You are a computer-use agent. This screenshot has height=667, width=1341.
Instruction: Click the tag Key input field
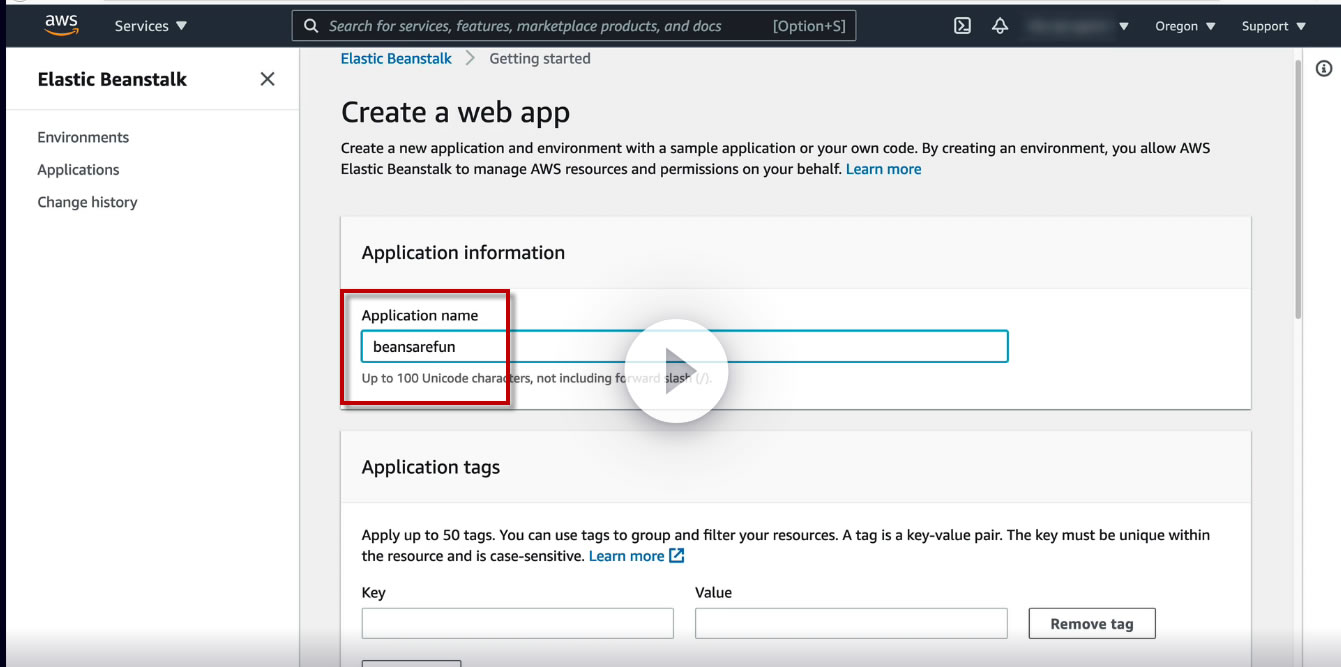pyautogui.click(x=517, y=623)
